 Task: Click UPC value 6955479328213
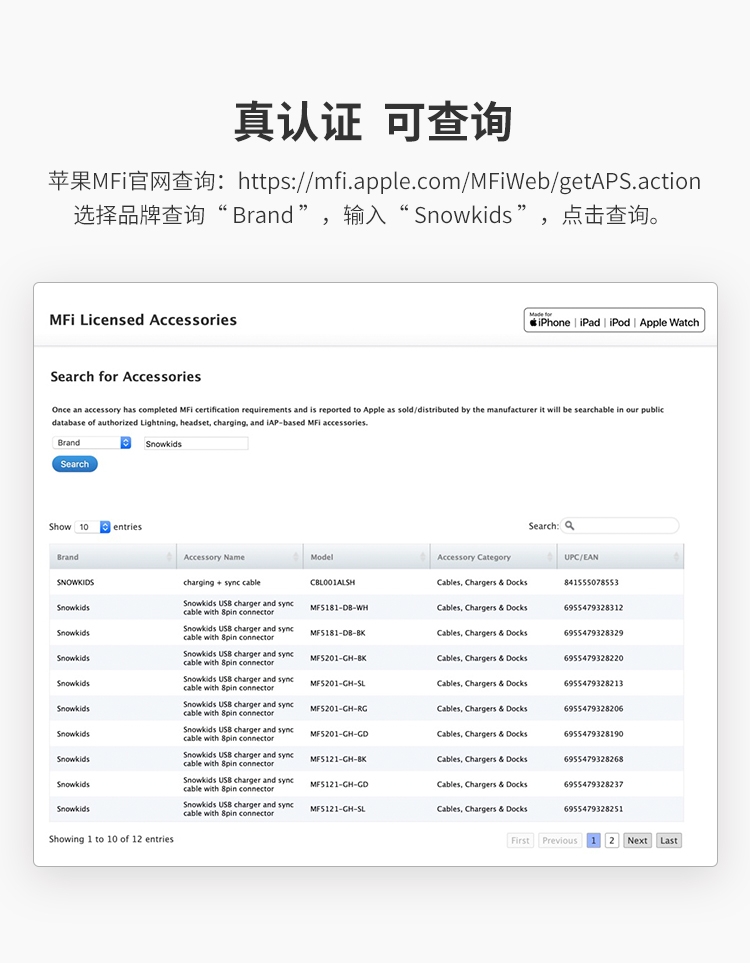[x=593, y=683]
